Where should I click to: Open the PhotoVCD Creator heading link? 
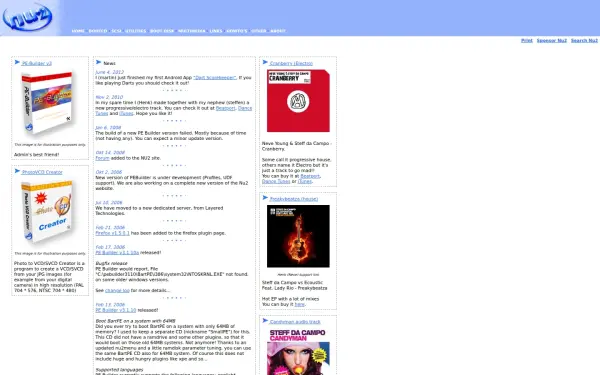(42, 172)
